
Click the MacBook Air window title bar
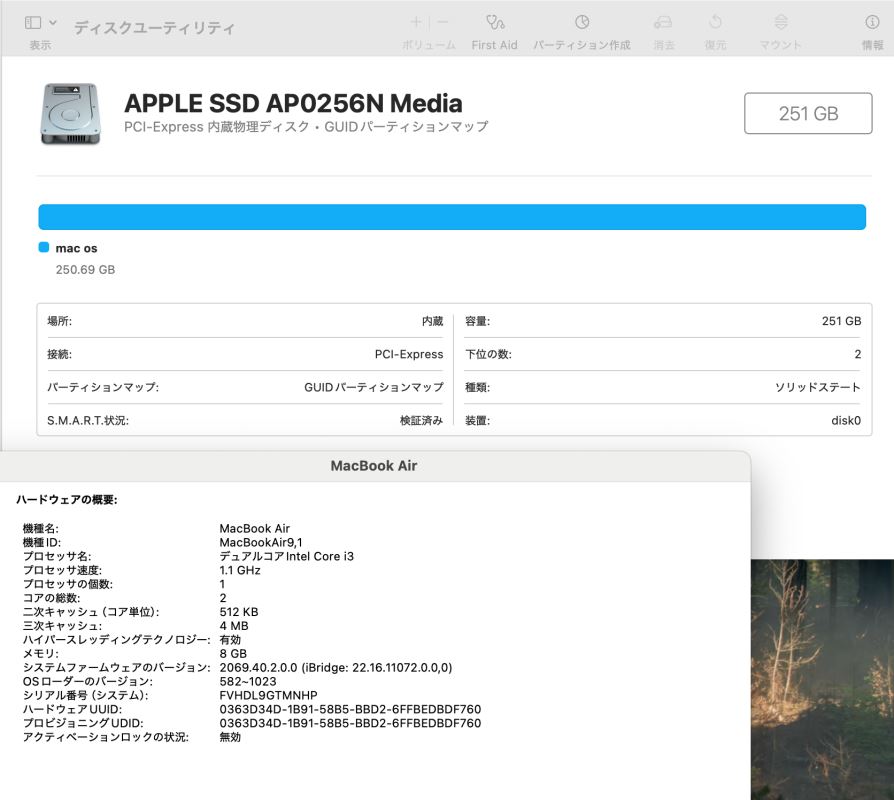point(373,466)
